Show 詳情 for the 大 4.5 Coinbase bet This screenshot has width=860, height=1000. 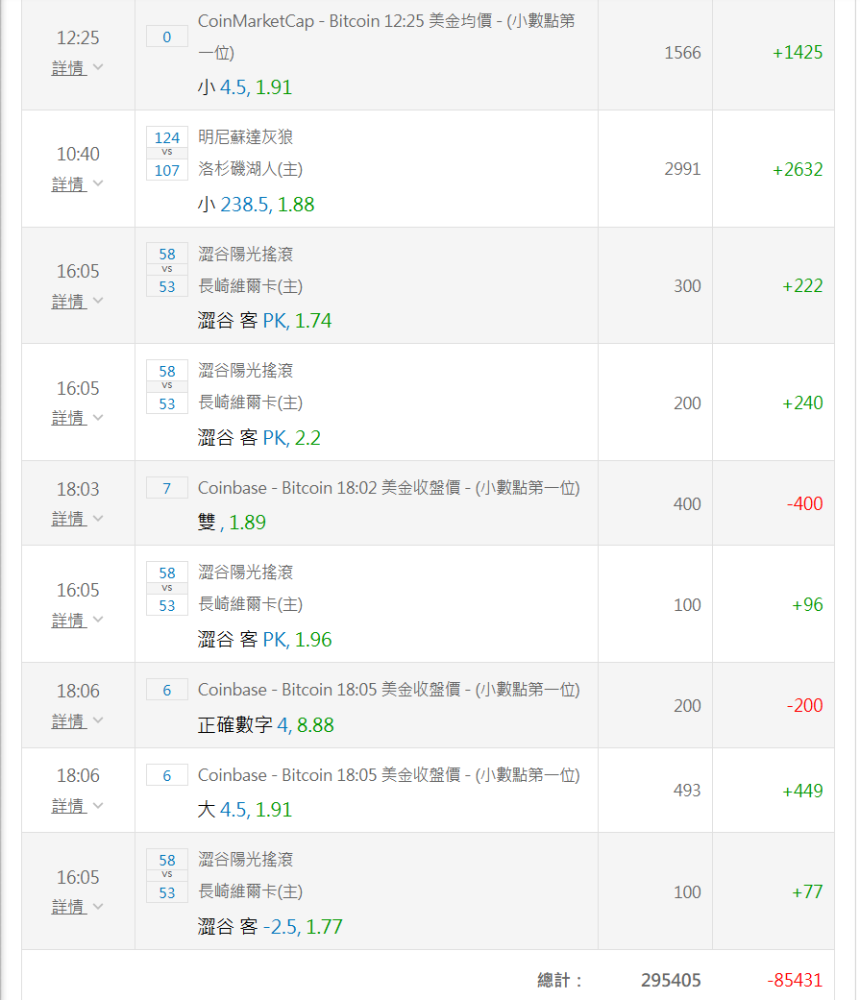point(69,806)
